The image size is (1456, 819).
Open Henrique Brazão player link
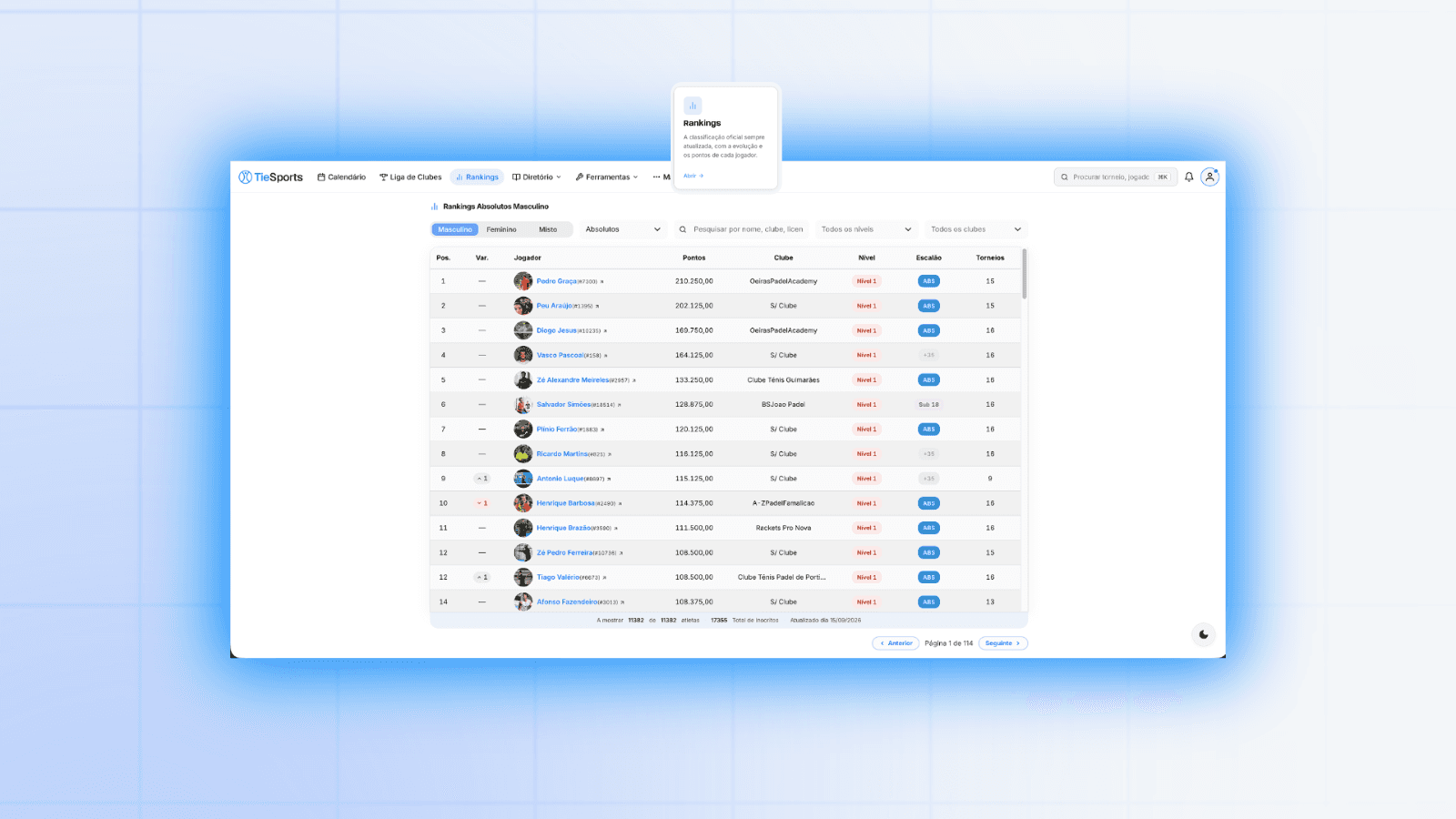[563, 528]
